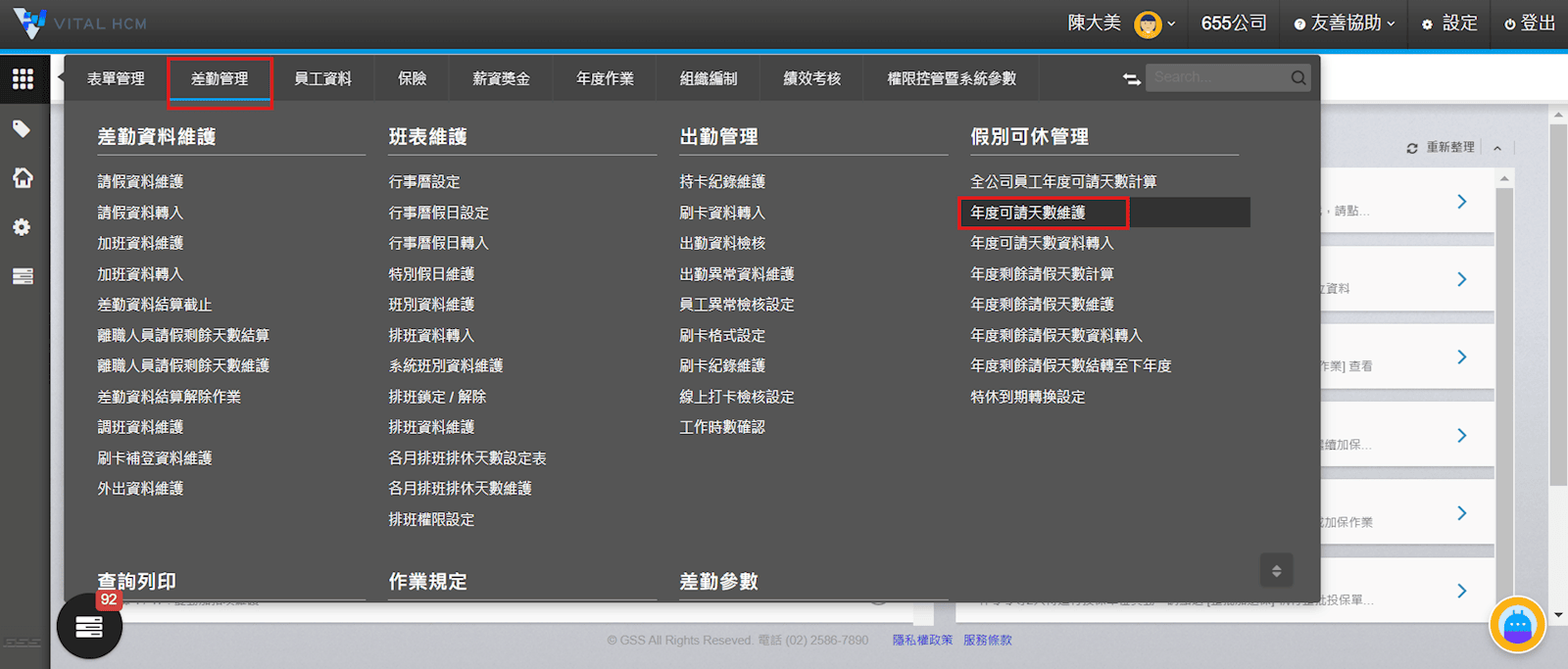Click the 重新整理 refresh button
This screenshot has height=669, width=1568.
(x=1440, y=148)
